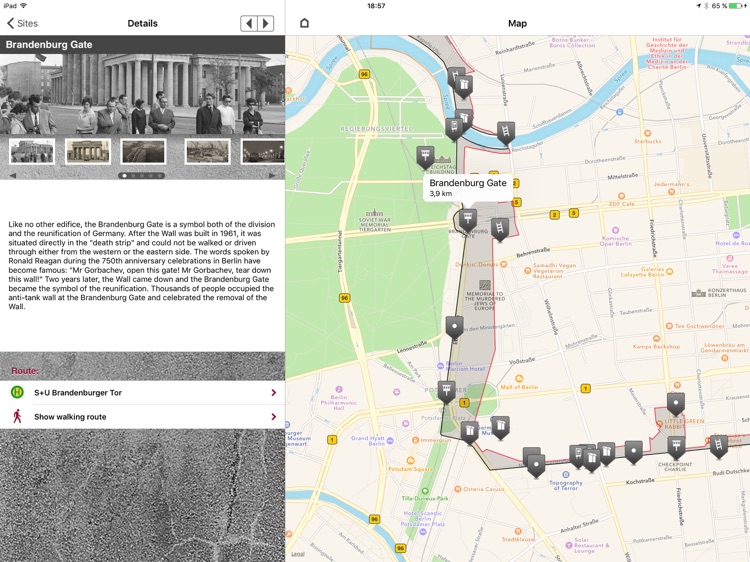Viewport: 750px width, 562px height.
Task: Open the second thumbnail showing the gate columns
Action: [x=88, y=151]
